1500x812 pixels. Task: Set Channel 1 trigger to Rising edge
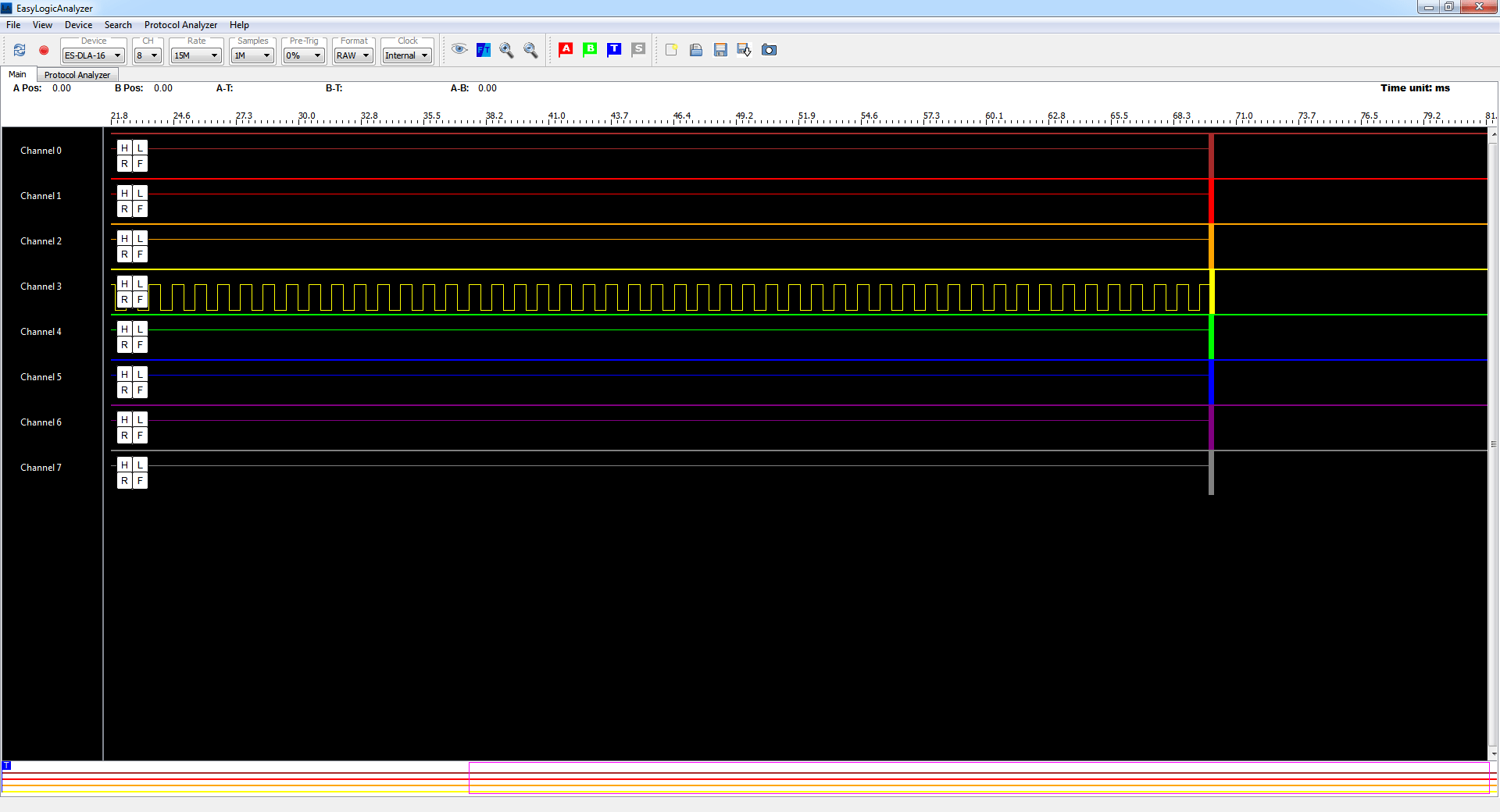[124, 208]
